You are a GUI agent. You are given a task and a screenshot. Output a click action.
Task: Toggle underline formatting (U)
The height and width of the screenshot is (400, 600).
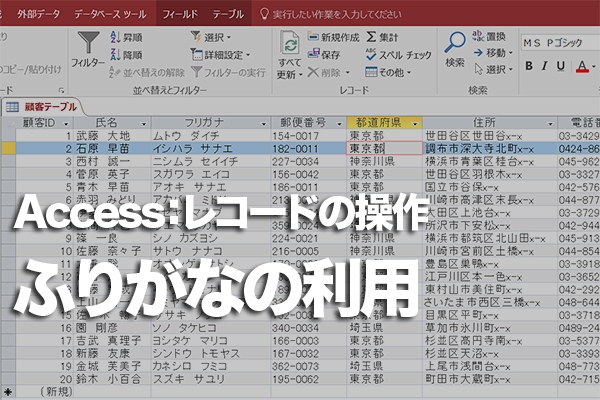click(561, 66)
